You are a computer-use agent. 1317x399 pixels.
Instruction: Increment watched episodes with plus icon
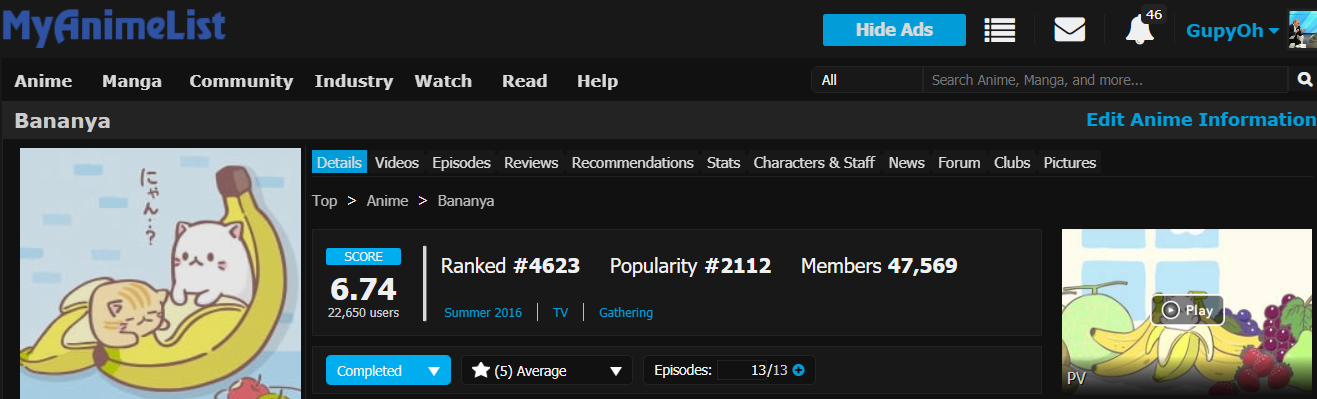point(798,371)
